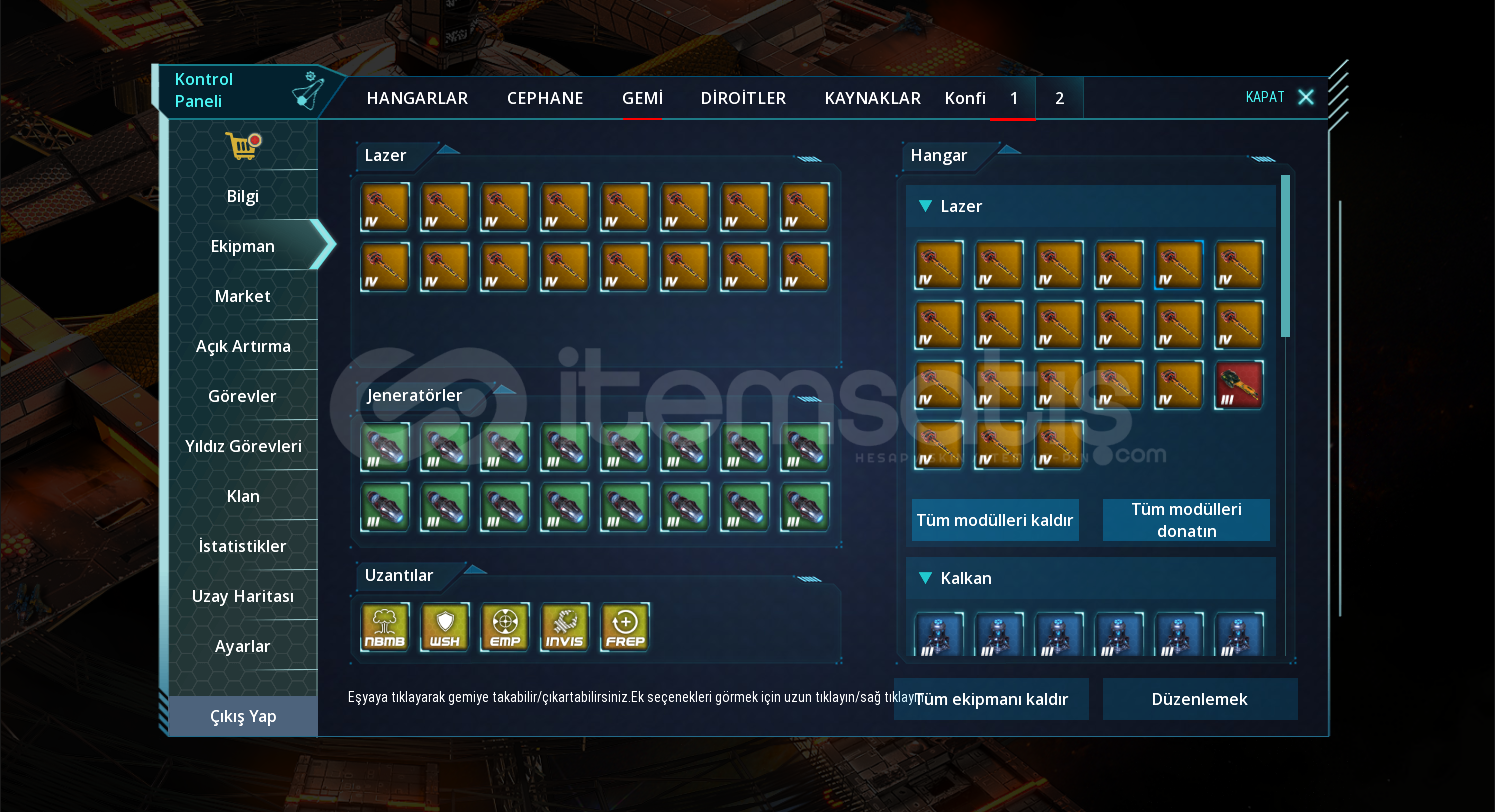Go to Açık Artırma

243,346
